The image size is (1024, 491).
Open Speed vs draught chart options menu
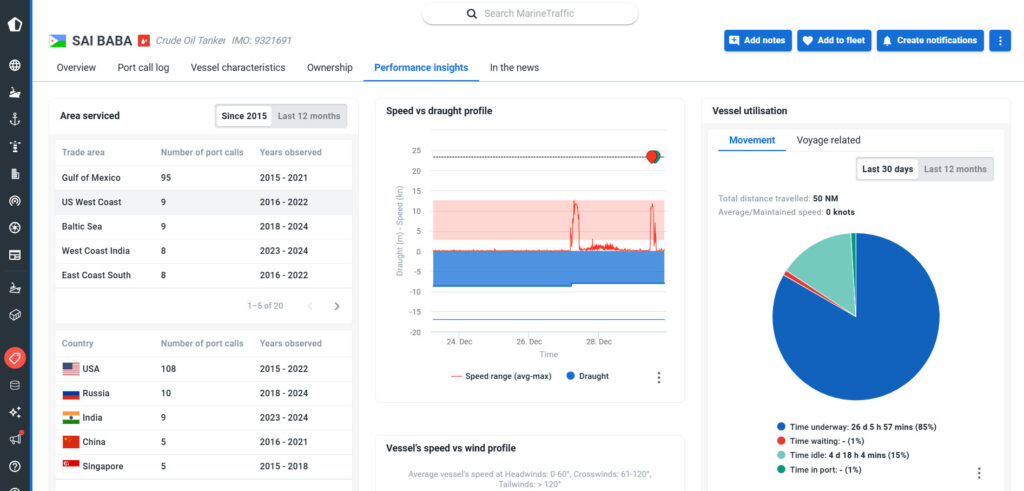click(x=658, y=377)
